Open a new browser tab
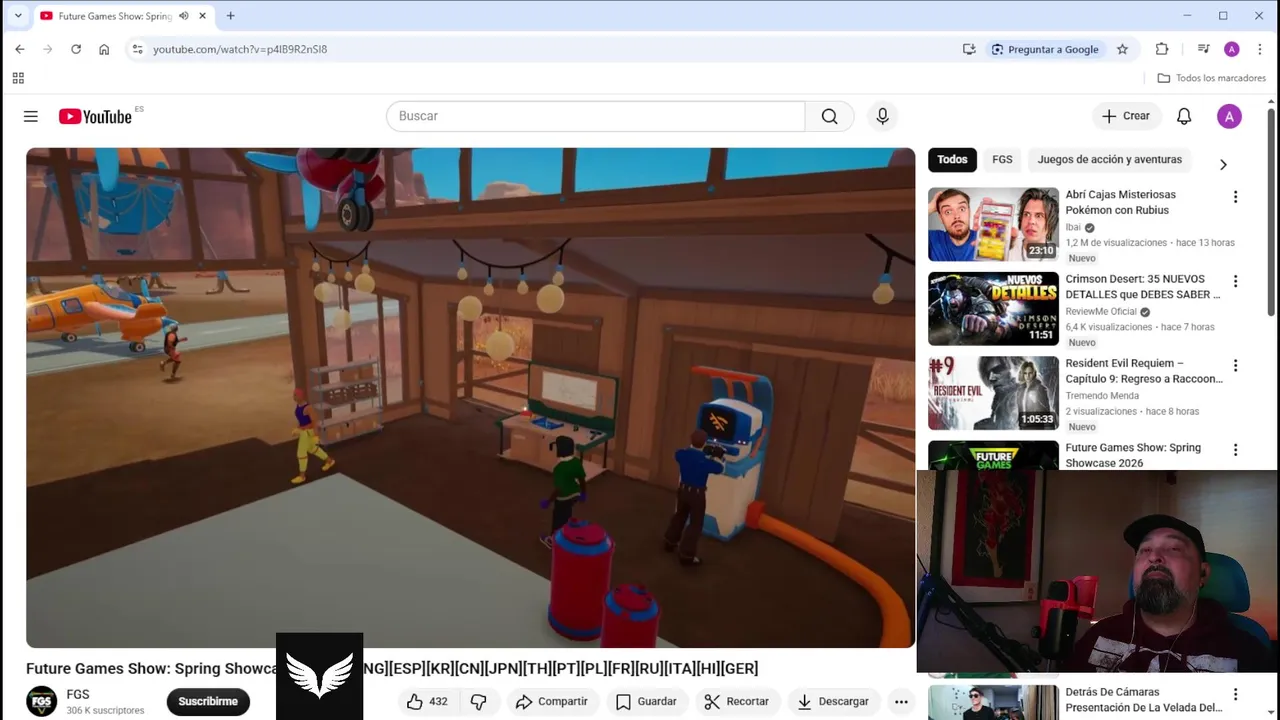The width and height of the screenshot is (1280, 720). 230,16
